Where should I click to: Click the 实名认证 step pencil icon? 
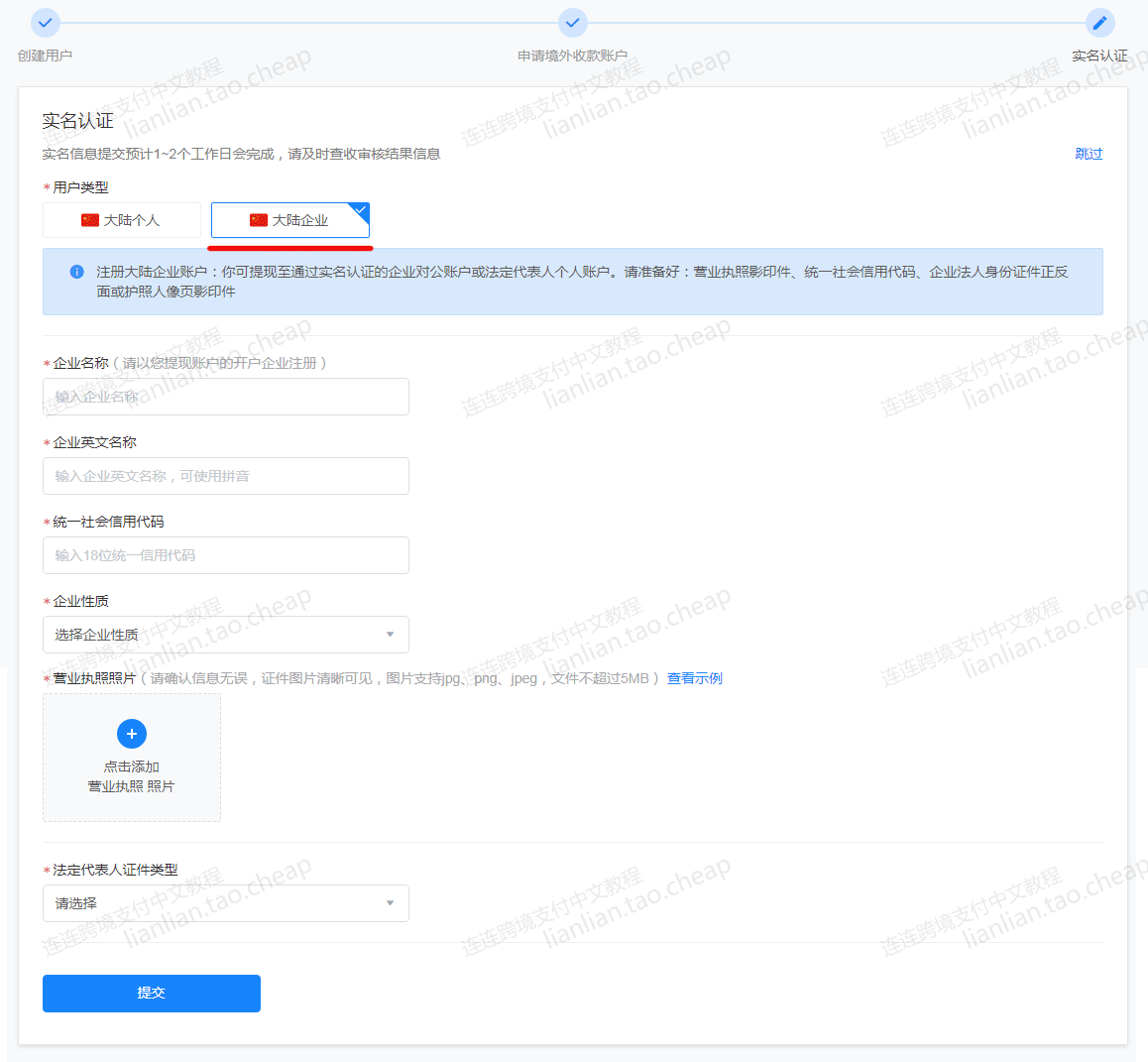(1099, 23)
